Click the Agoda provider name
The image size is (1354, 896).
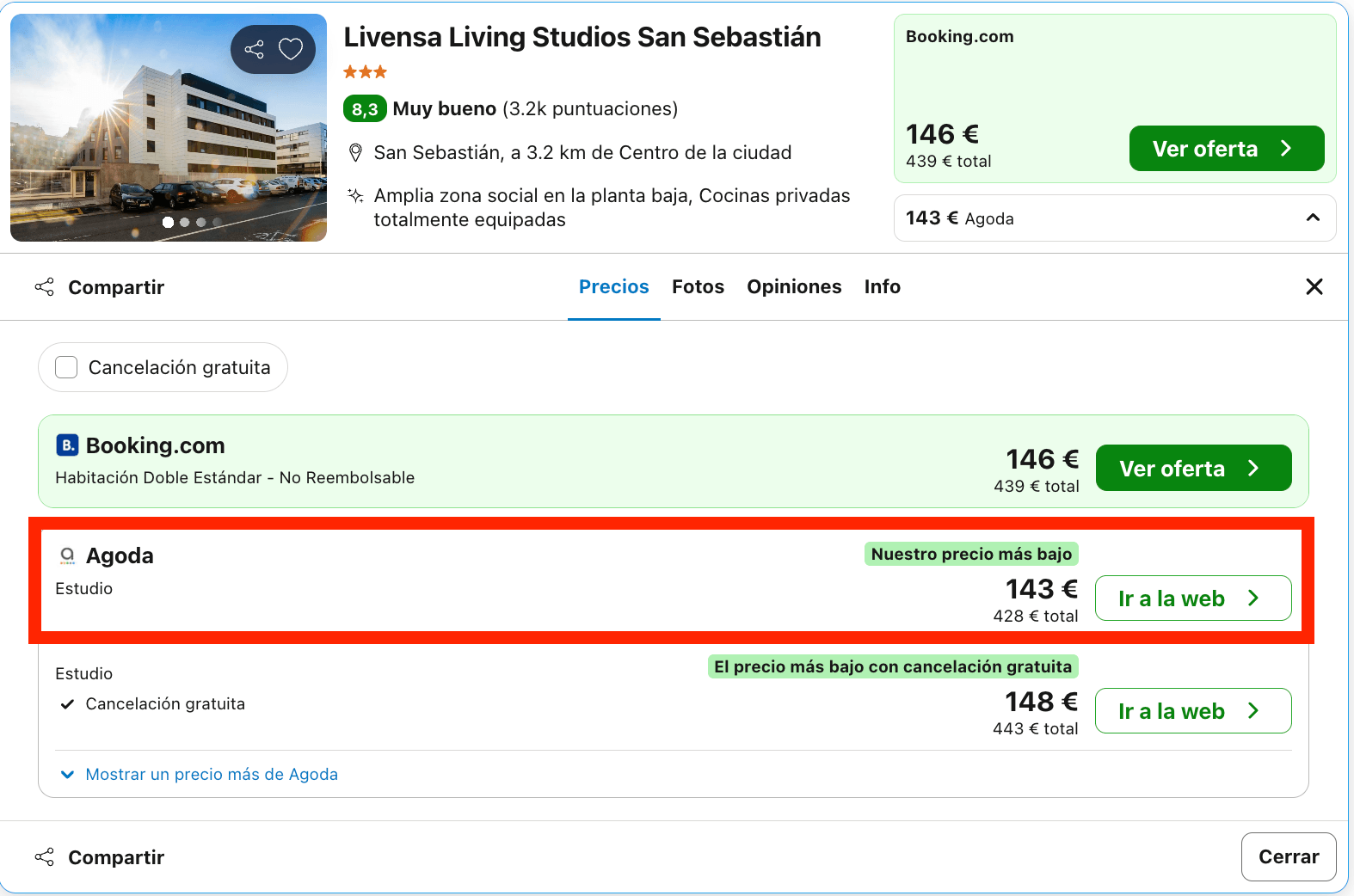120,555
